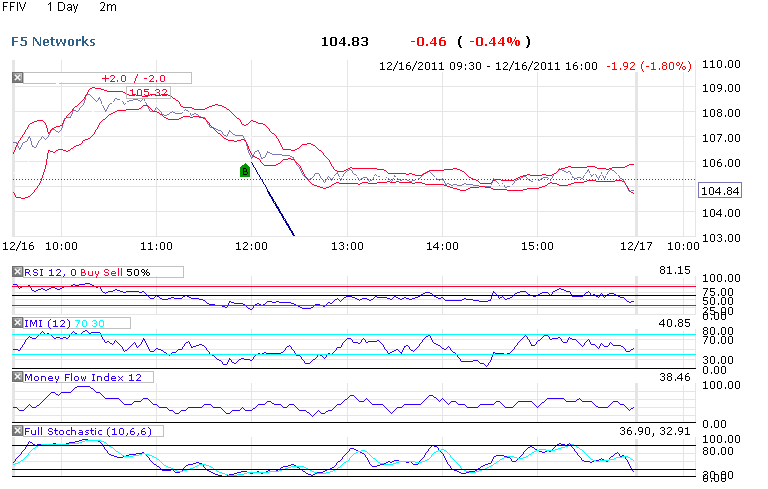
Task: Click the IMI 70 30 threshold values
Action: click(90, 323)
